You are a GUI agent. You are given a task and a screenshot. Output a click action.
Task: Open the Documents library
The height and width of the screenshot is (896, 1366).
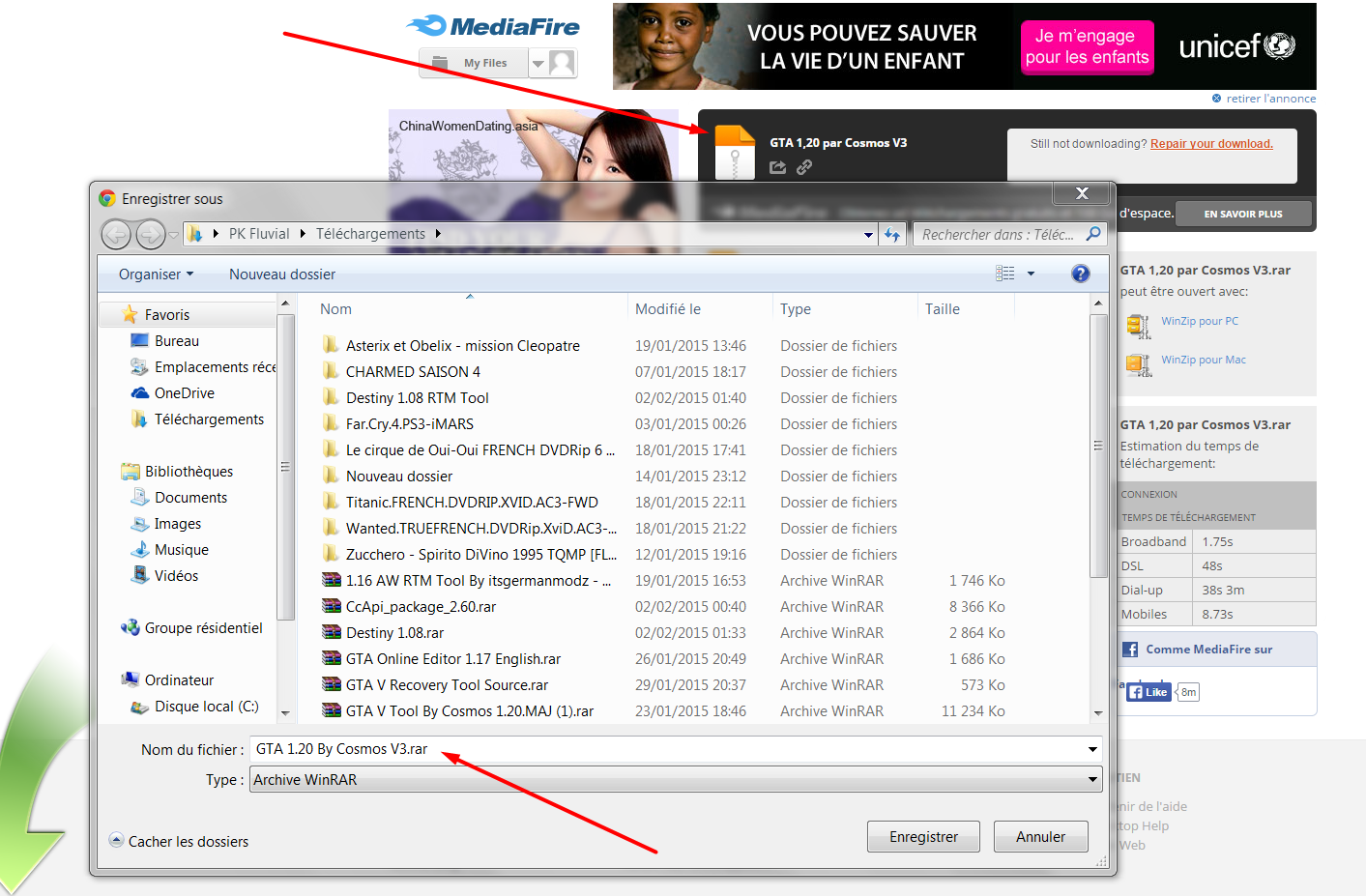tap(190, 498)
